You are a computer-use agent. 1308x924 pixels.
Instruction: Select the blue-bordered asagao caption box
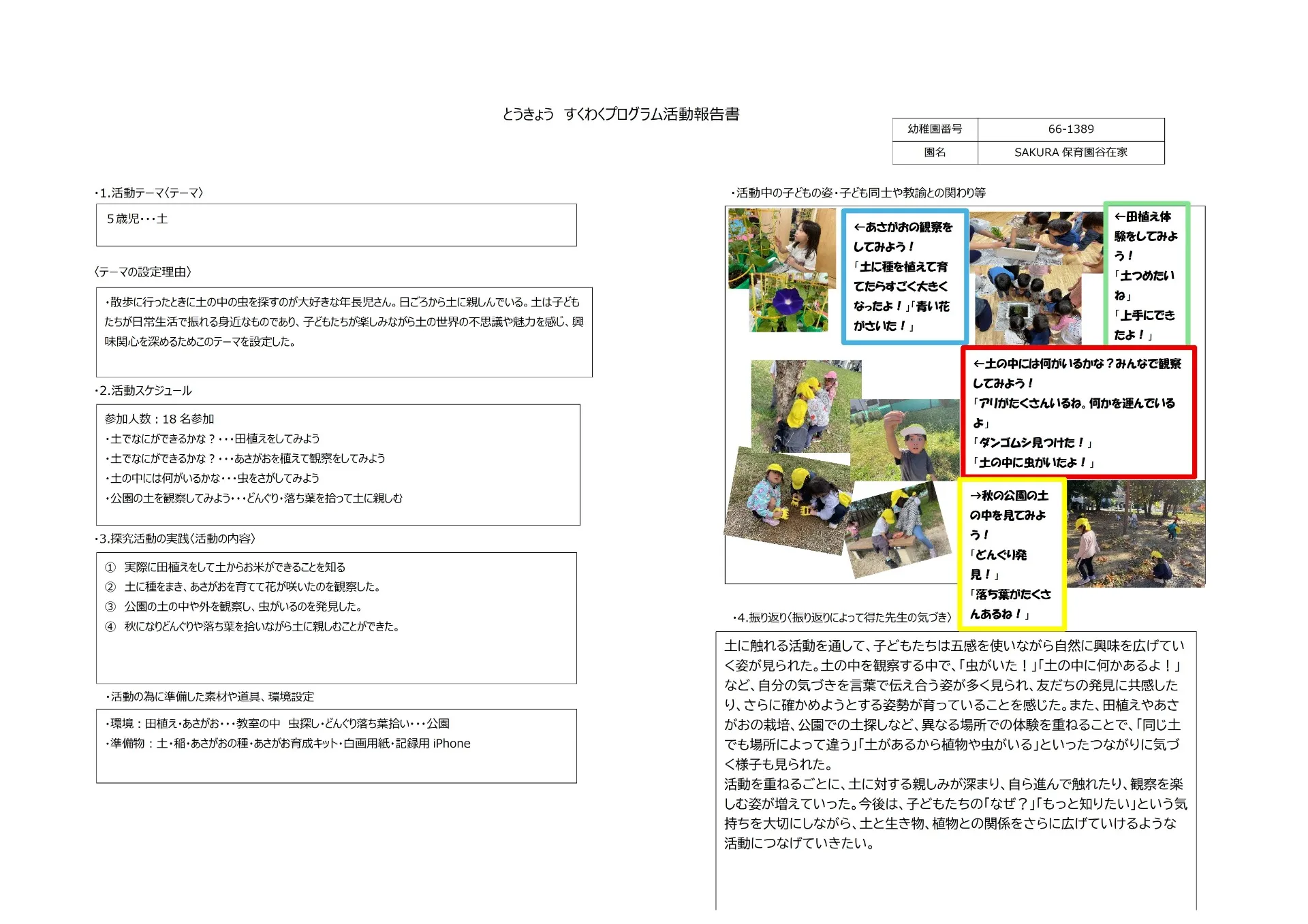point(904,276)
